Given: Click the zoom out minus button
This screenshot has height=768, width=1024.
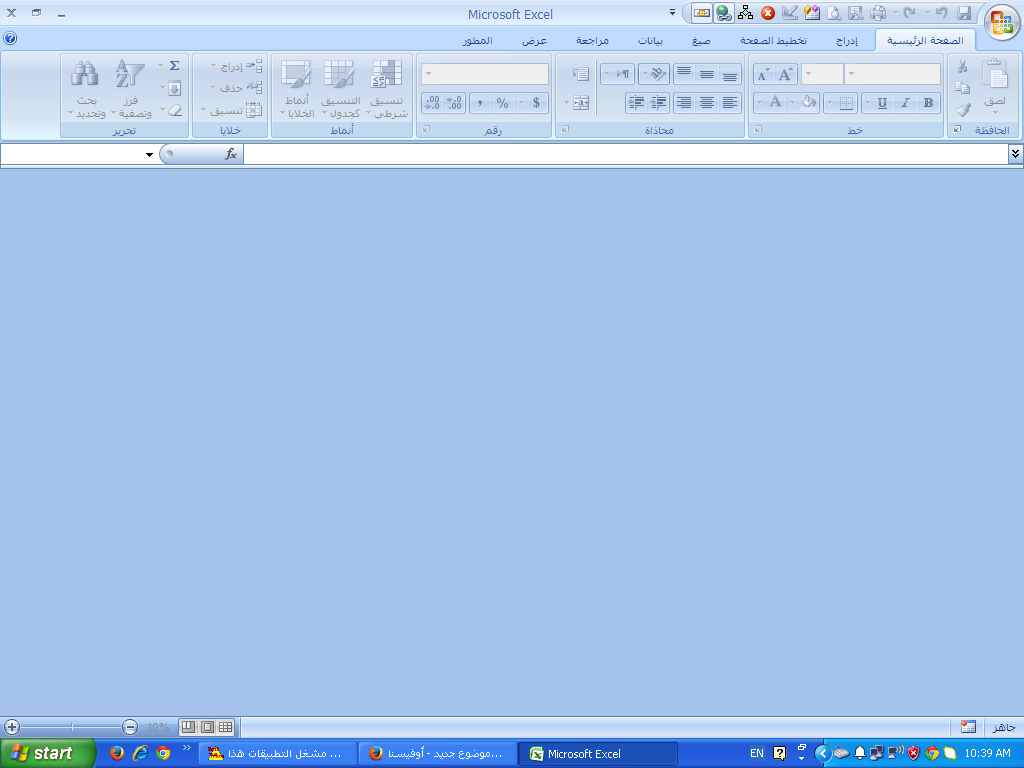Looking at the screenshot, I should [130, 727].
